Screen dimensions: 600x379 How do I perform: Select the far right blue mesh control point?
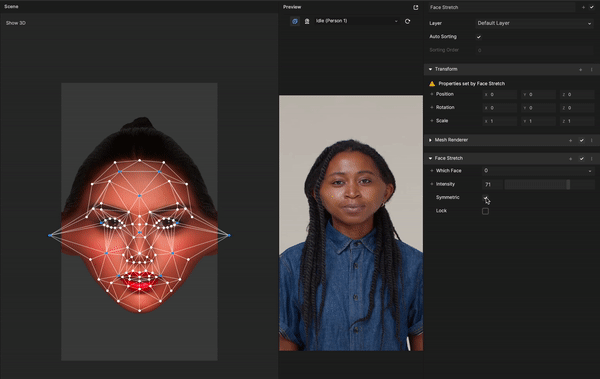click(229, 235)
